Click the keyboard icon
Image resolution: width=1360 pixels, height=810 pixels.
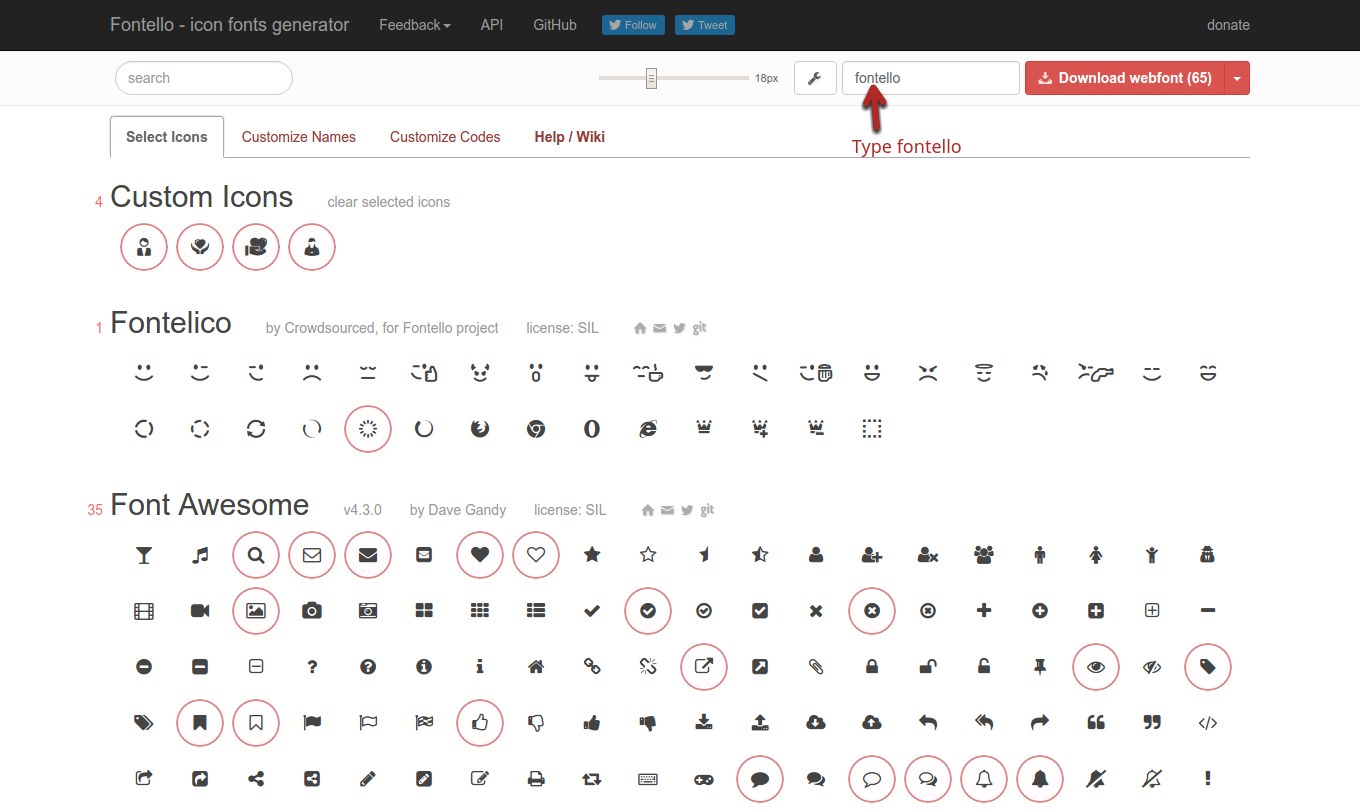[x=647, y=779]
